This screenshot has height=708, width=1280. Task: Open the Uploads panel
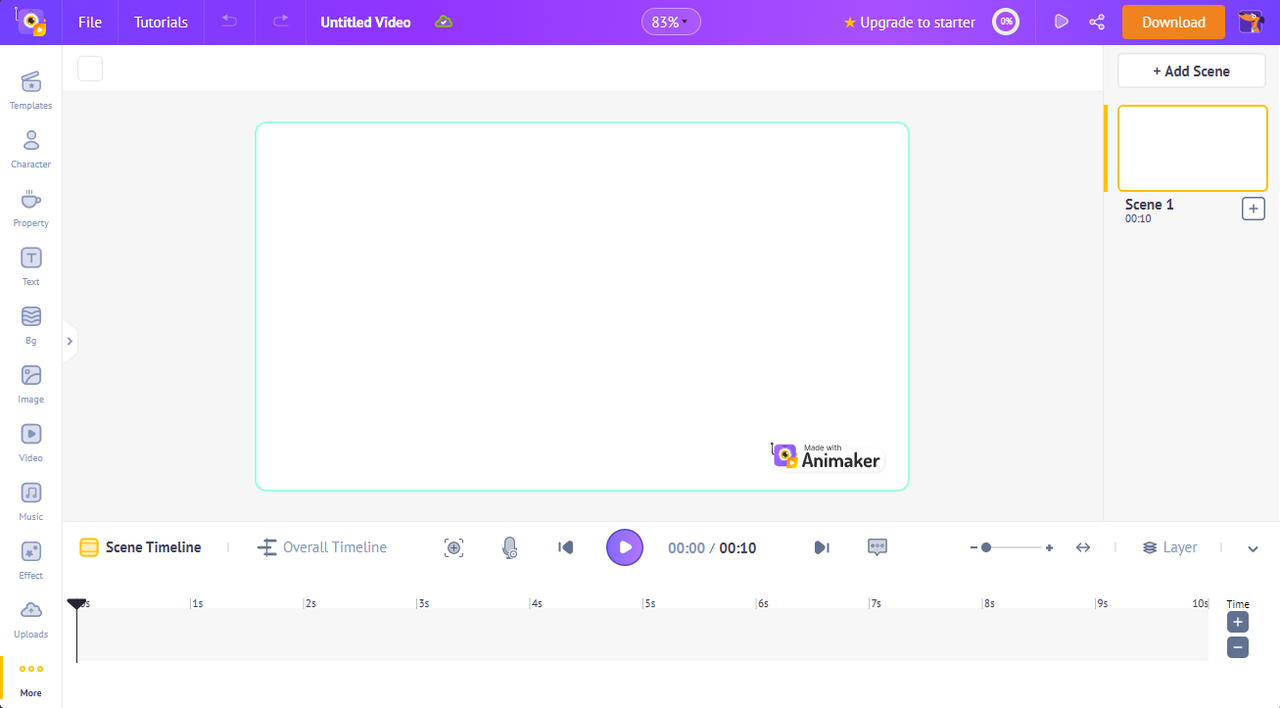click(31, 619)
